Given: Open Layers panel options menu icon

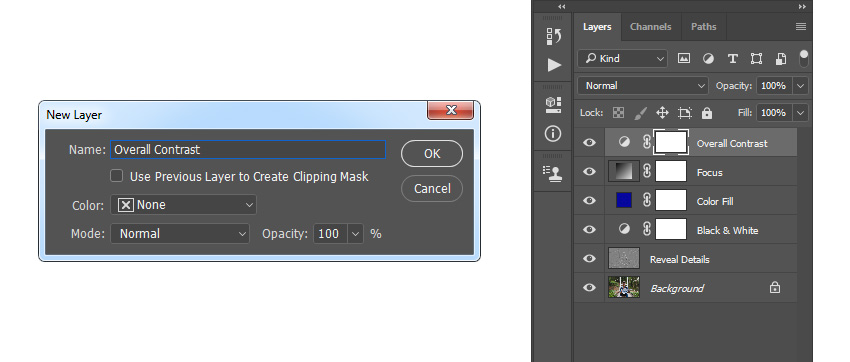Looking at the screenshot, I should tap(801, 27).
